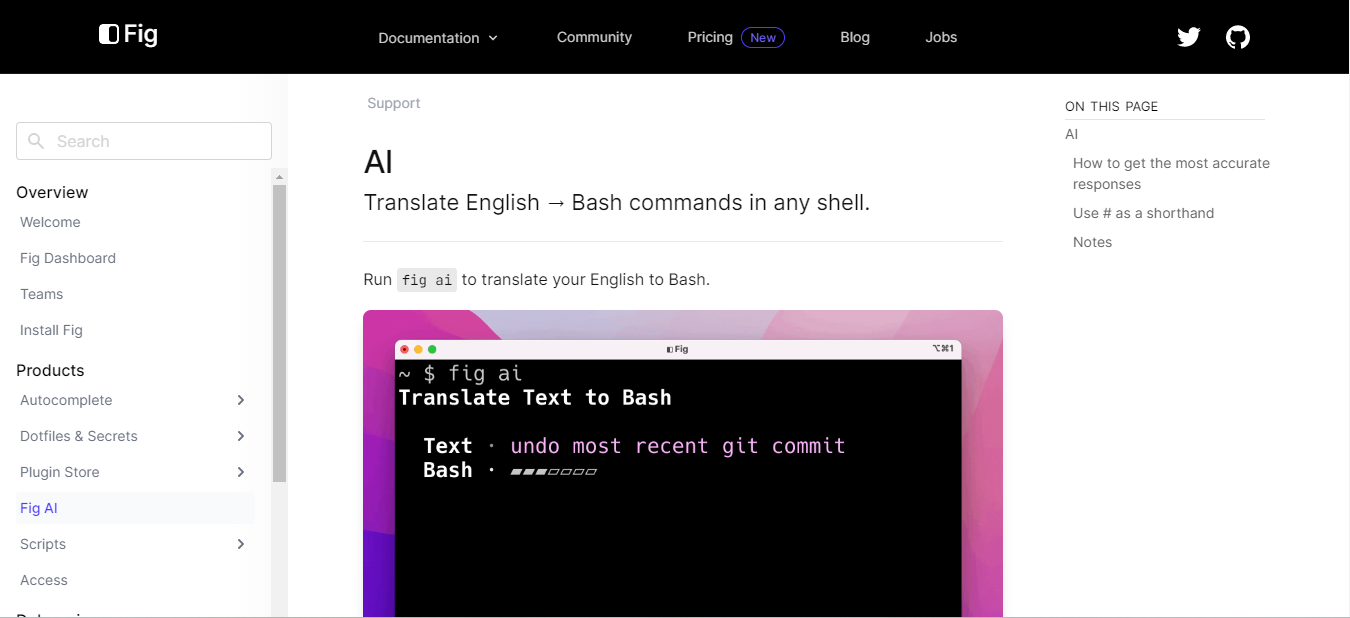The height and width of the screenshot is (618, 1350).
Task: Open Fig's GitHub repository icon
Action: (x=1238, y=37)
